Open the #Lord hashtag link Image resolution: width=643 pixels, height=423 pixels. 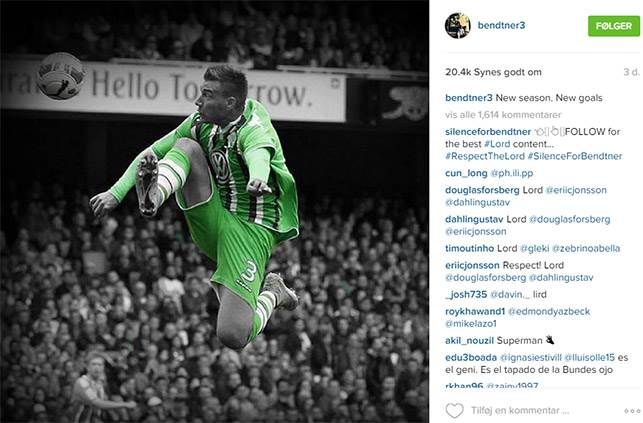497,144
